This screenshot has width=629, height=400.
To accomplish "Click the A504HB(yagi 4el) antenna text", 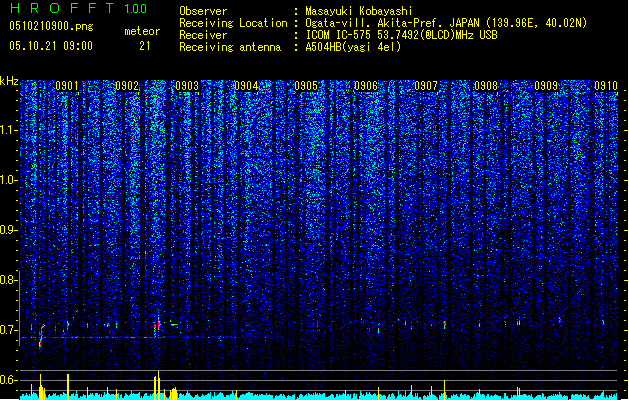I will point(353,47).
